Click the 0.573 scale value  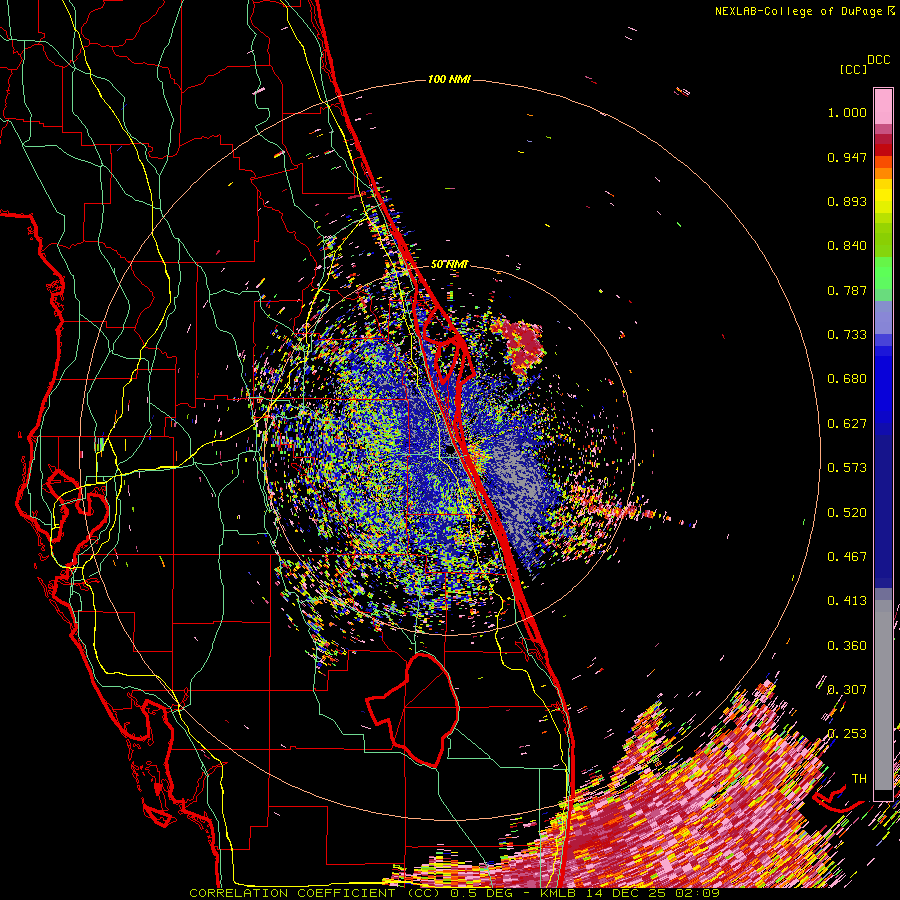click(847, 468)
